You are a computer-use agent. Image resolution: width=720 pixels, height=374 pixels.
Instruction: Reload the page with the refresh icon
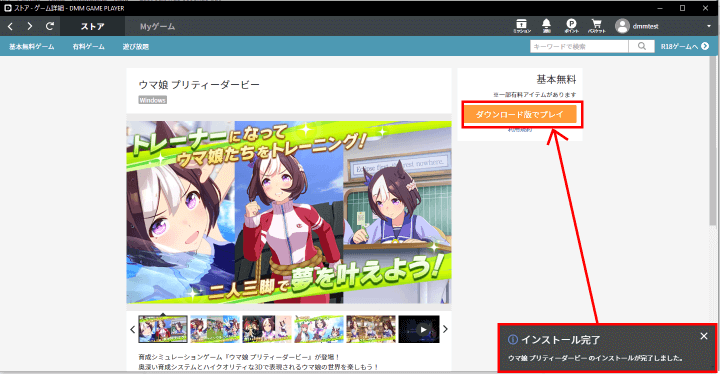click(x=50, y=26)
